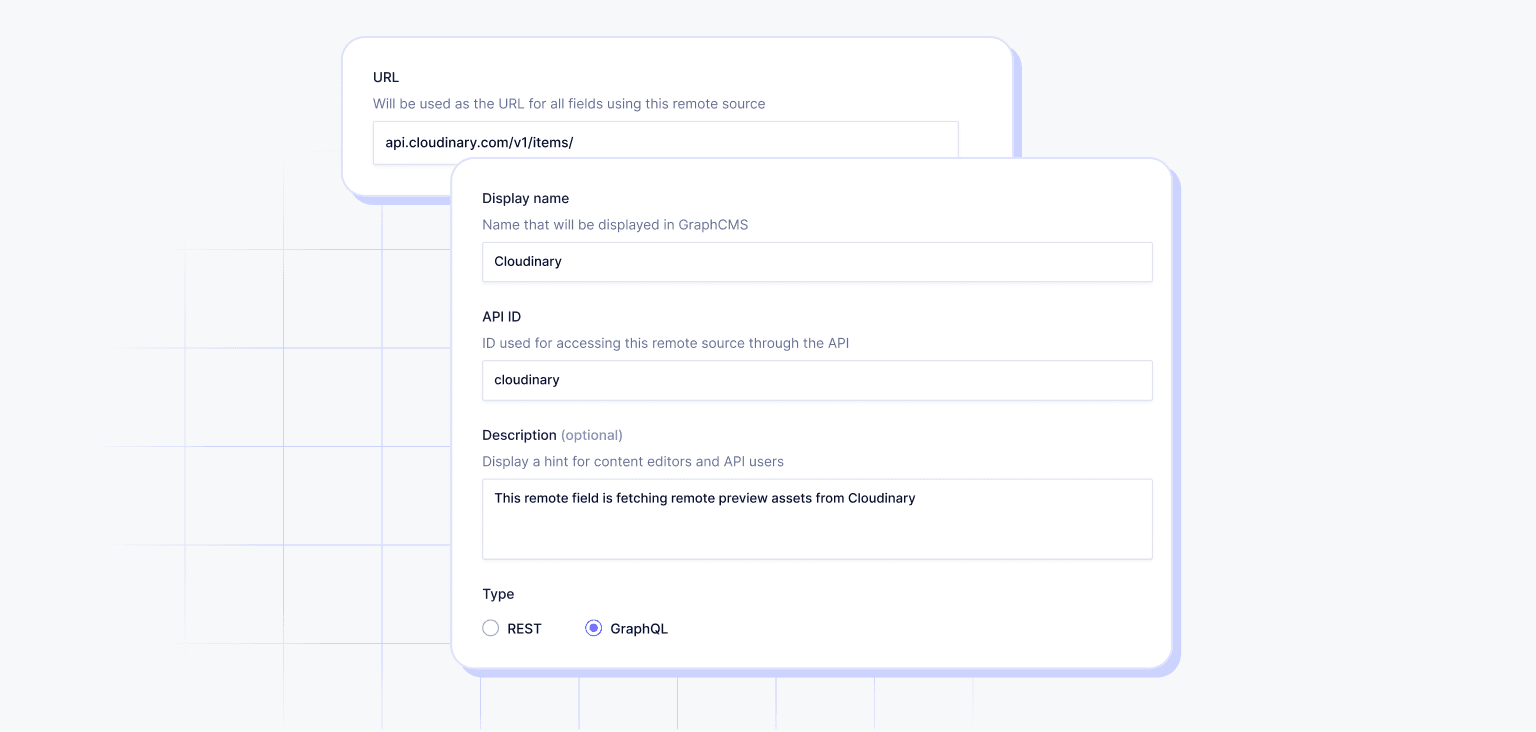Click the 'Type' section label

click(x=498, y=594)
